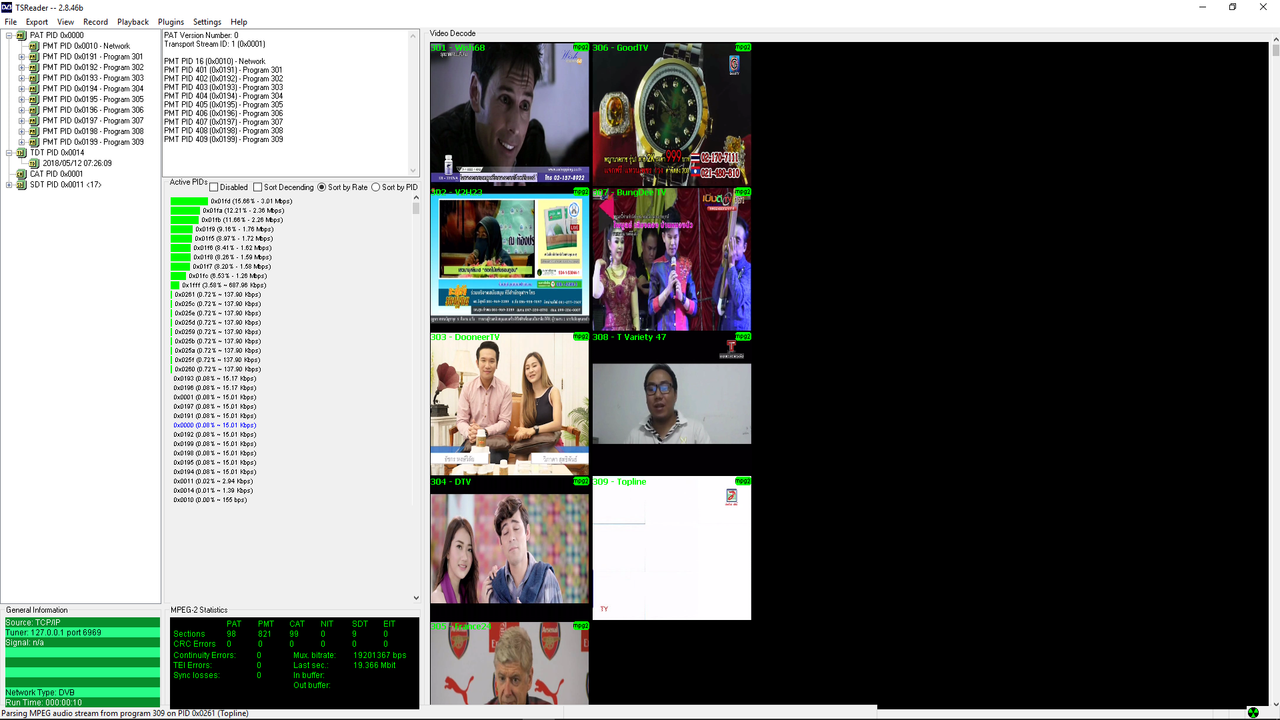Click scroll-down arrow of Active PIDs list
Viewport: 1280px width, 720px height.
click(x=416, y=599)
